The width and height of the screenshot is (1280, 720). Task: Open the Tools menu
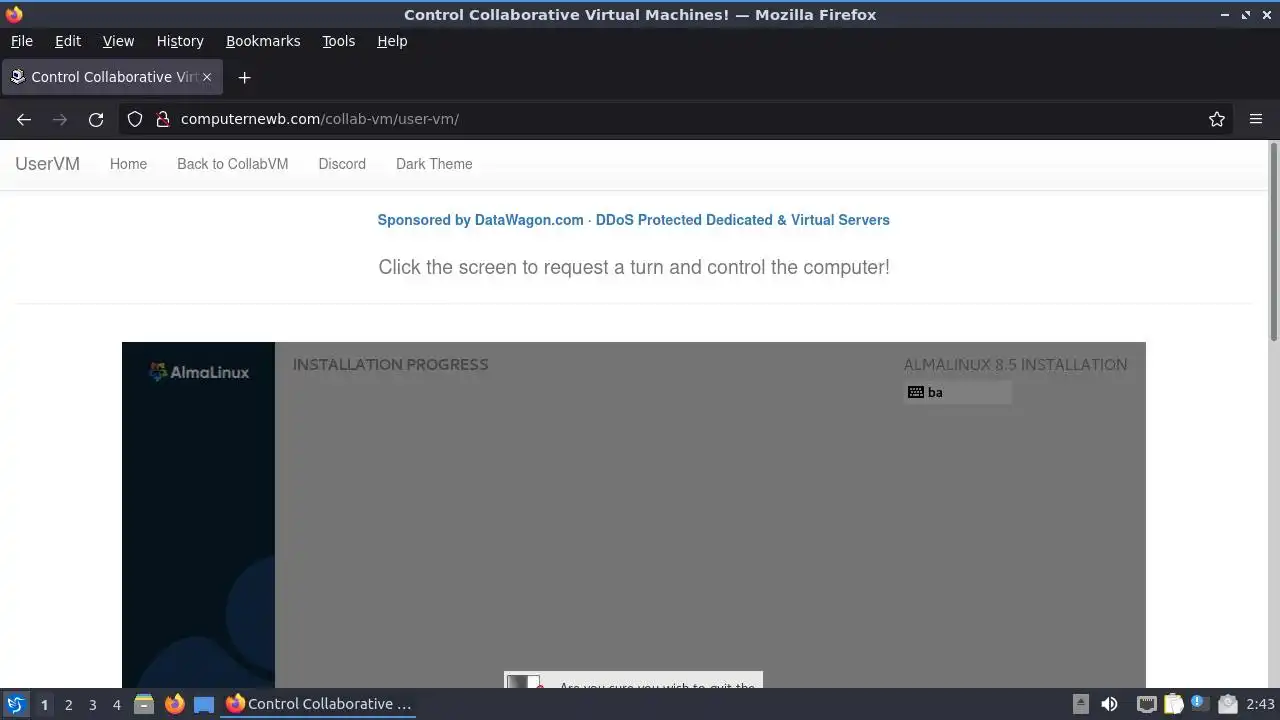pyautogui.click(x=338, y=41)
